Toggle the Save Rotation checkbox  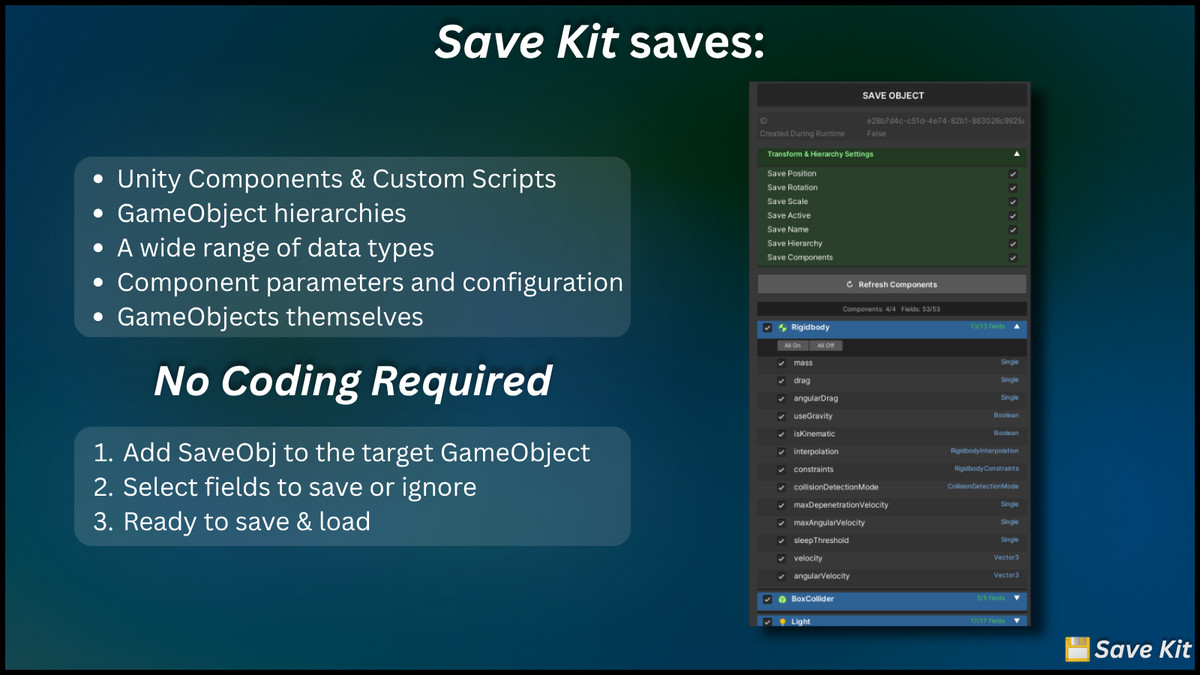tap(1013, 188)
